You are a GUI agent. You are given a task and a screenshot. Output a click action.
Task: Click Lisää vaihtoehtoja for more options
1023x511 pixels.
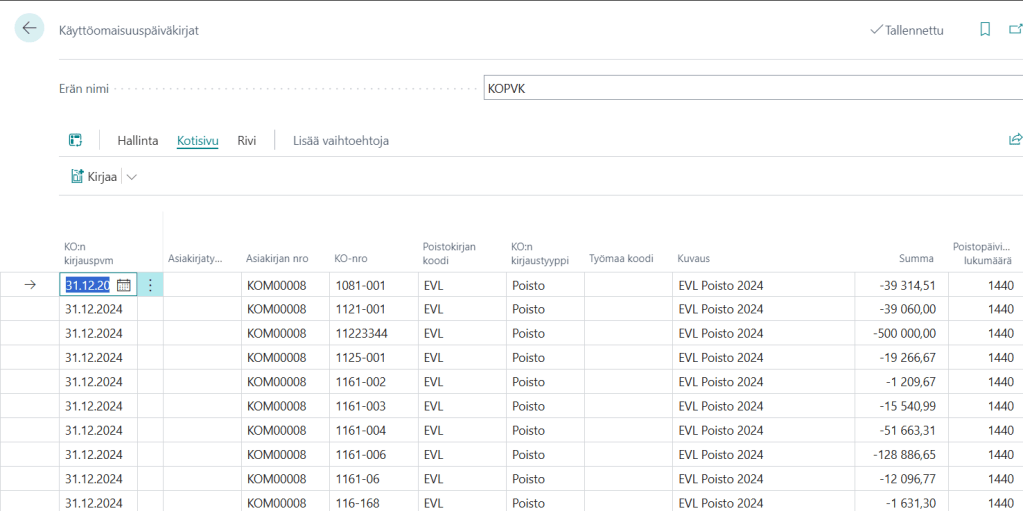point(340,140)
